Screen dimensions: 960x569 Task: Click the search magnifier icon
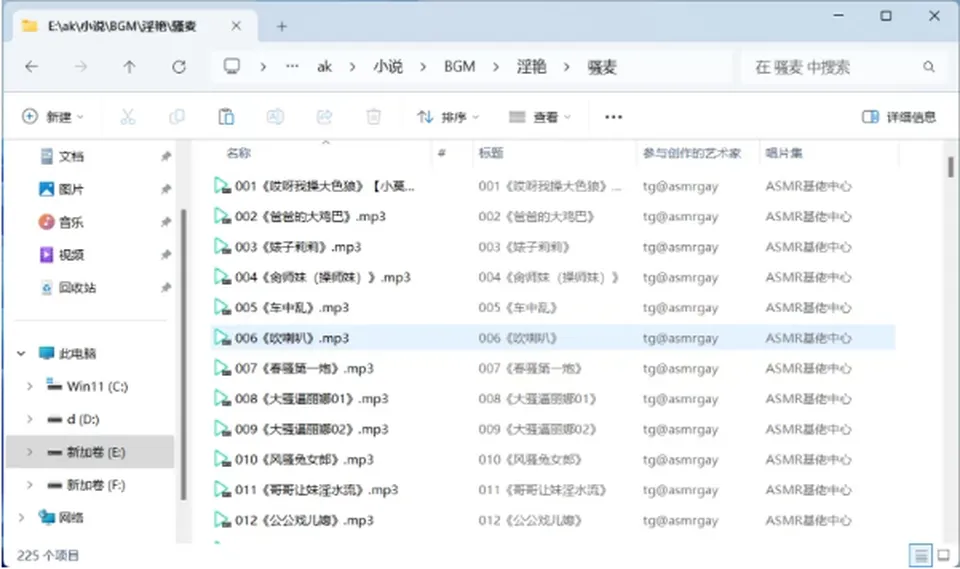pyautogui.click(x=929, y=67)
